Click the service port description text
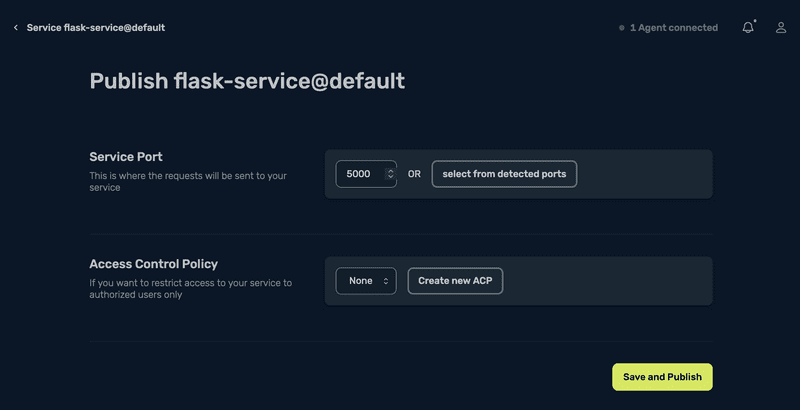Screen dimensions: 800x410 point(188,181)
